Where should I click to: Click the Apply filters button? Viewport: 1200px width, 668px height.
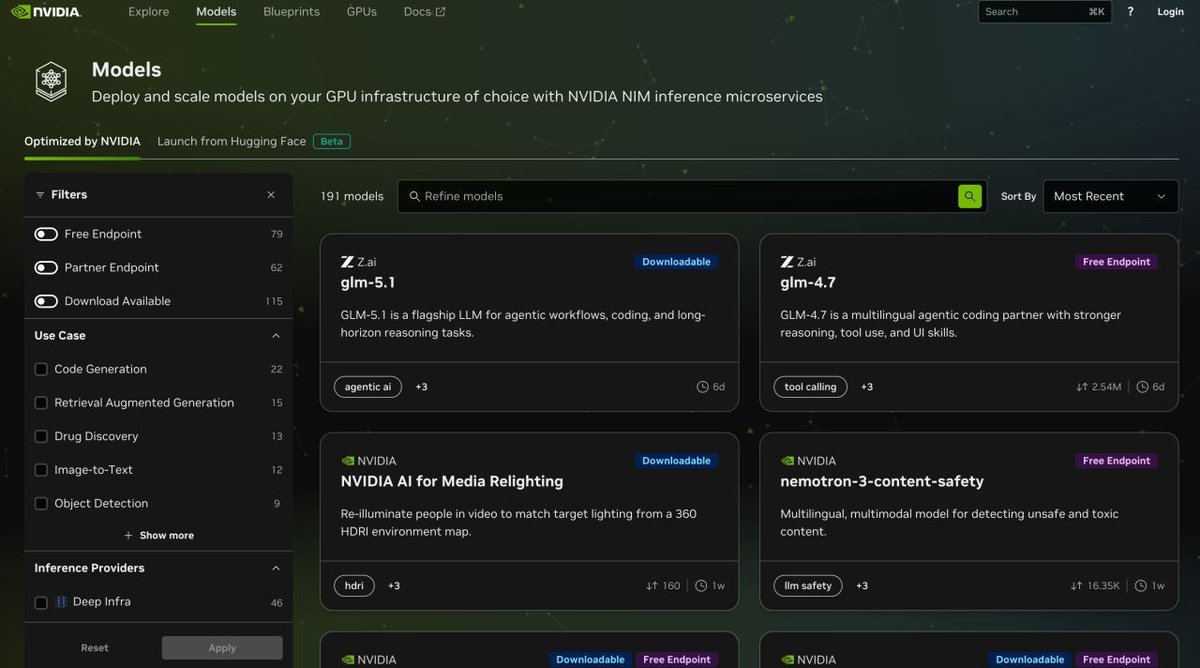click(x=222, y=648)
